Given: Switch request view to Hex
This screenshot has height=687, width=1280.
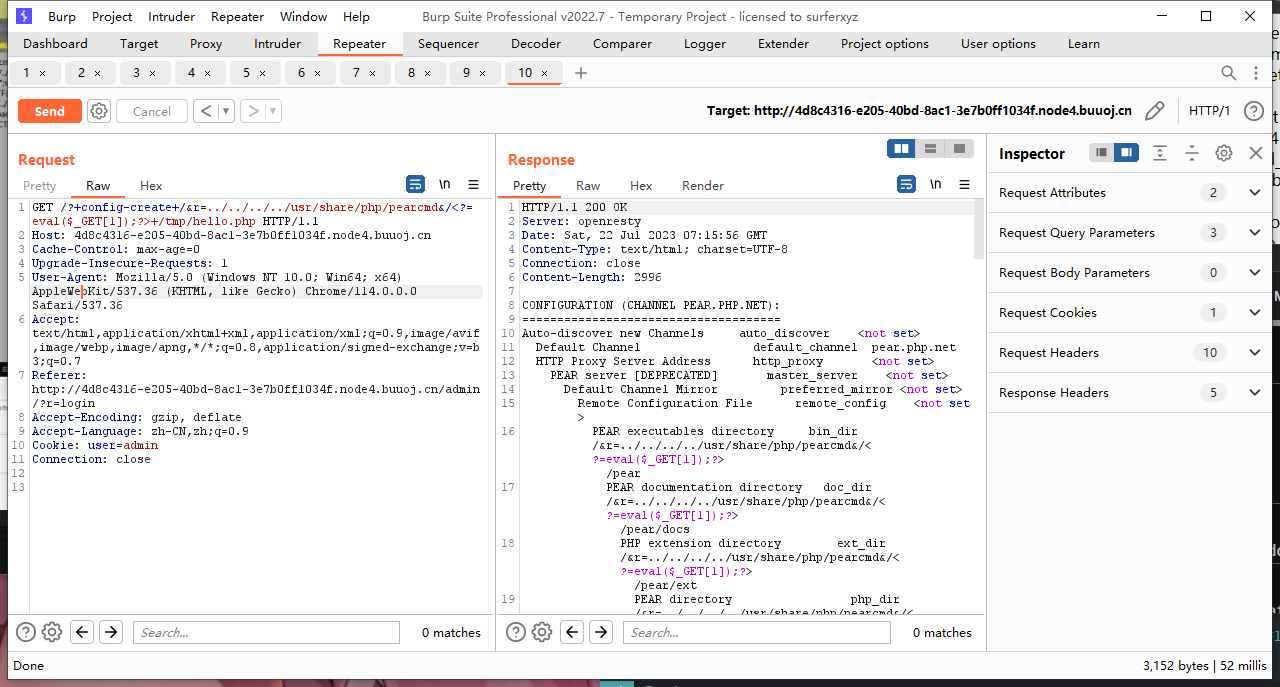Looking at the screenshot, I should click(151, 185).
